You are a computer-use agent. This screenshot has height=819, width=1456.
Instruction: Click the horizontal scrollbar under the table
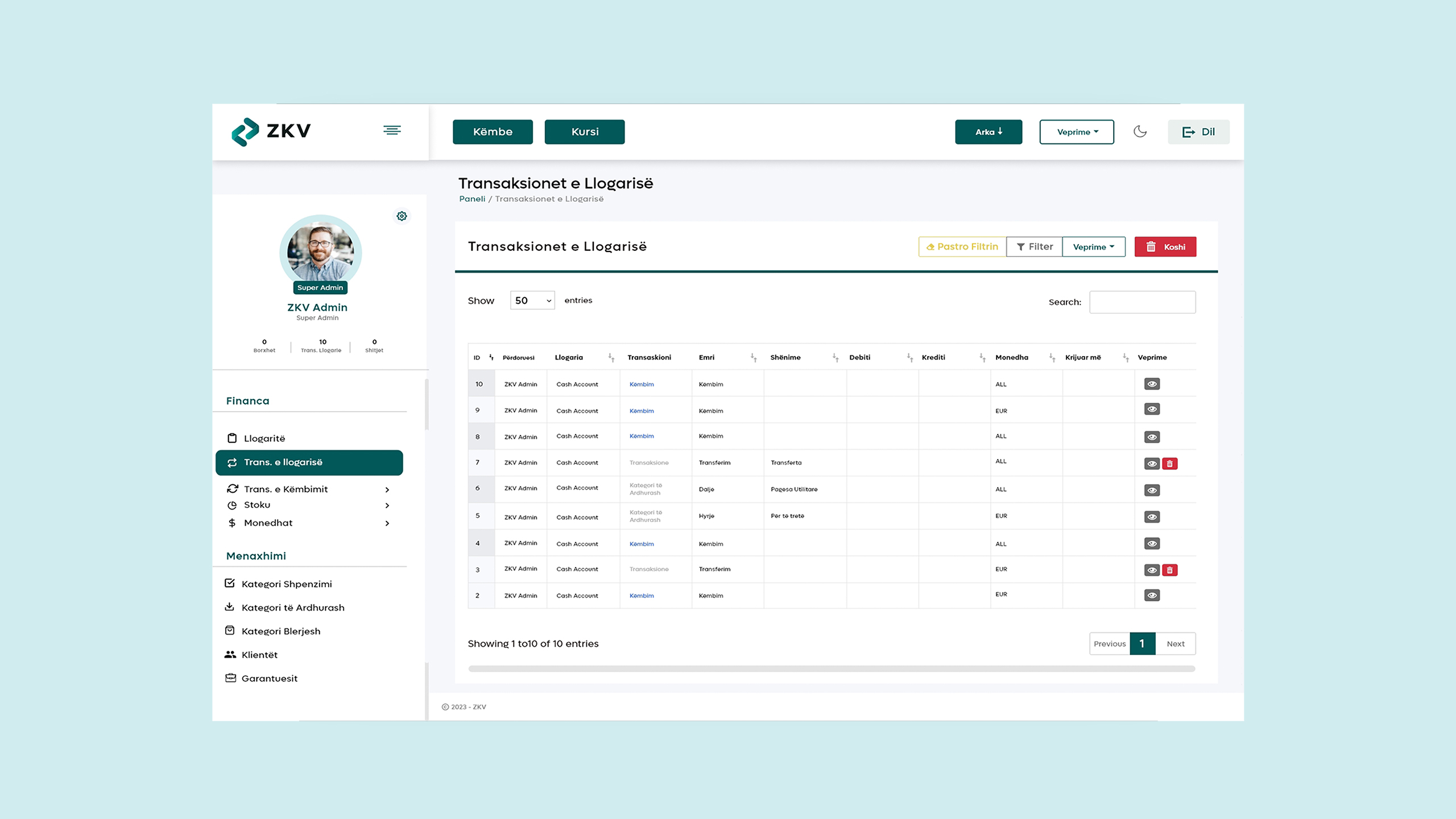pos(831,669)
